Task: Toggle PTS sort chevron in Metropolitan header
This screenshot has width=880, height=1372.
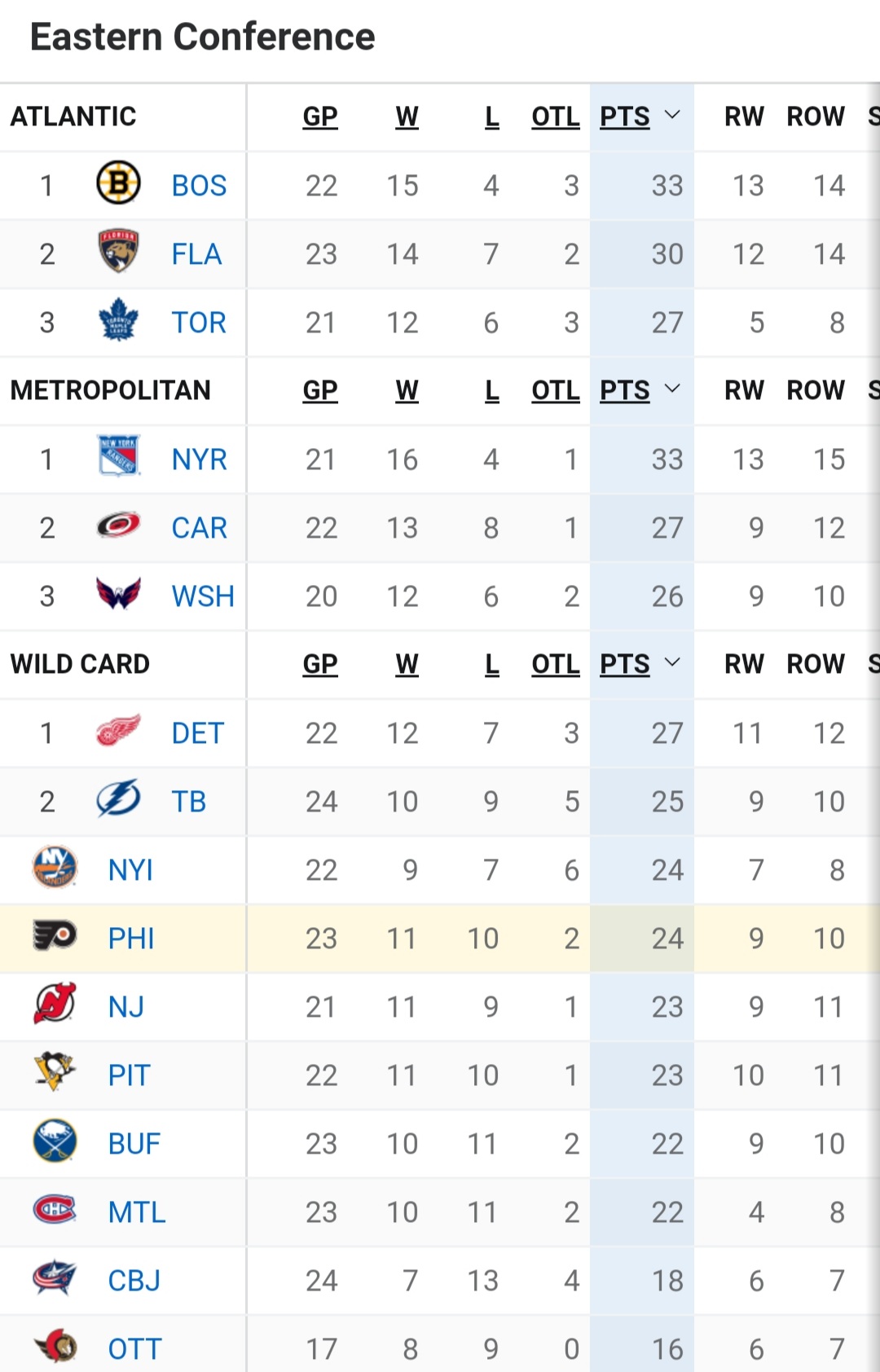Action: [x=672, y=389]
